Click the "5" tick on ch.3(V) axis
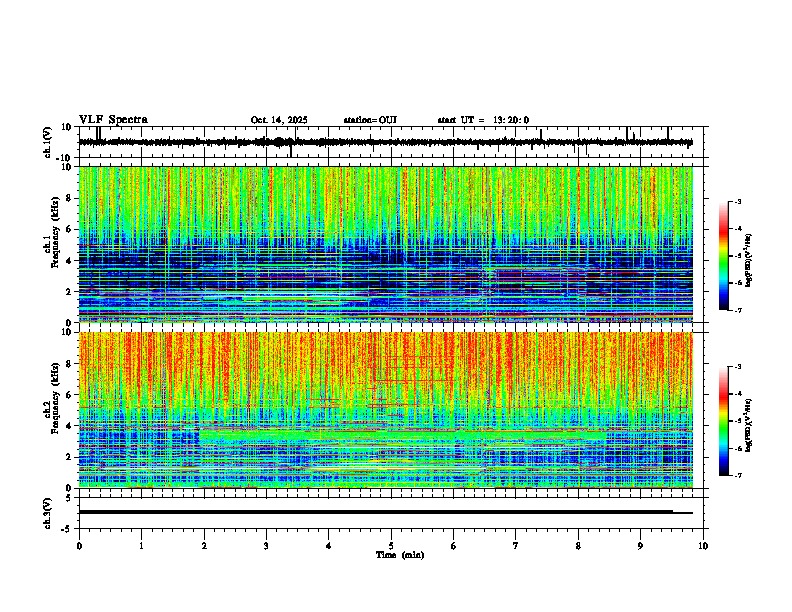Image resolution: width=792 pixels, height=612 pixels. 70,498
